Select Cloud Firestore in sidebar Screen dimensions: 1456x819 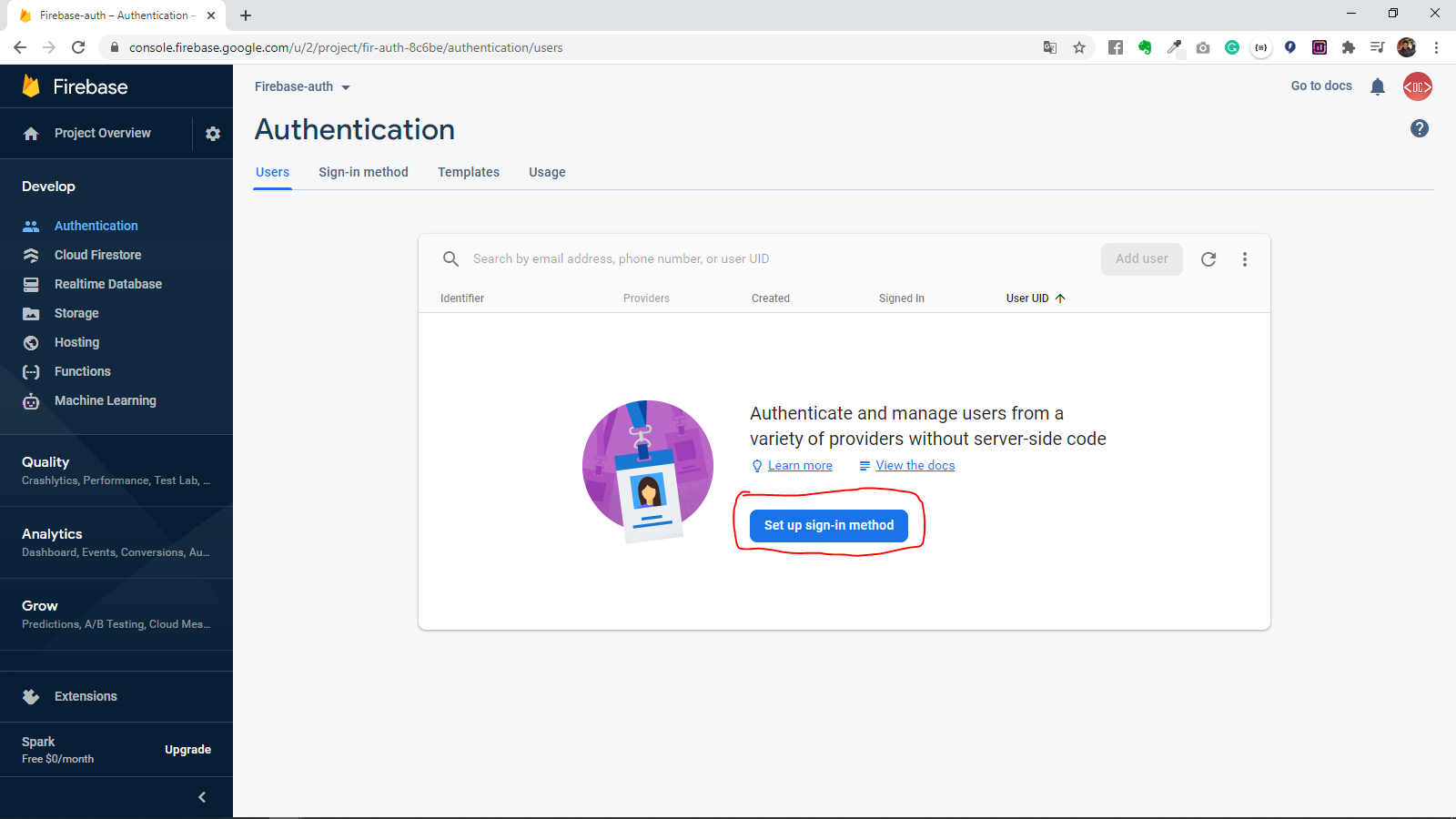97,255
